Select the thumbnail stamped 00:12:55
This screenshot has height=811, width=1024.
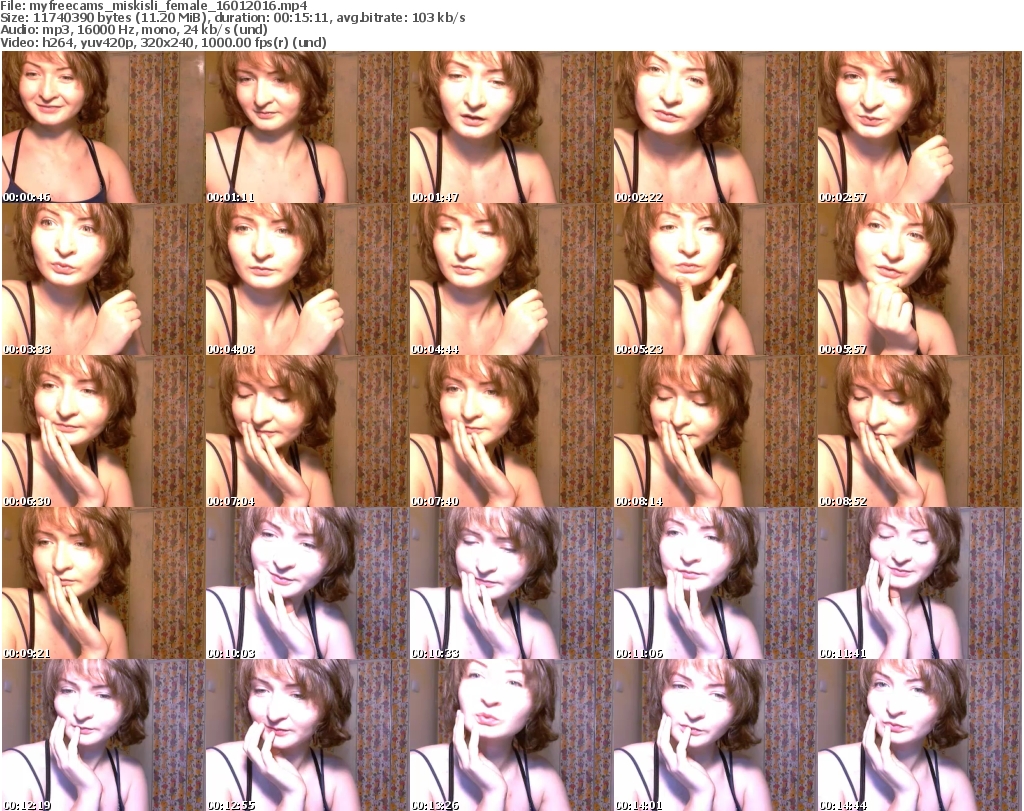[x=307, y=735]
